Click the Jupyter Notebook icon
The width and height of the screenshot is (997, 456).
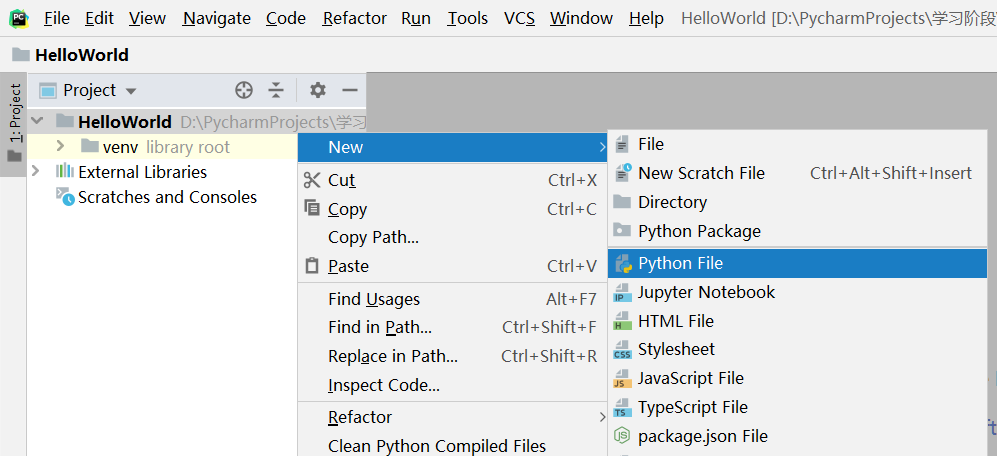pyautogui.click(x=622, y=293)
